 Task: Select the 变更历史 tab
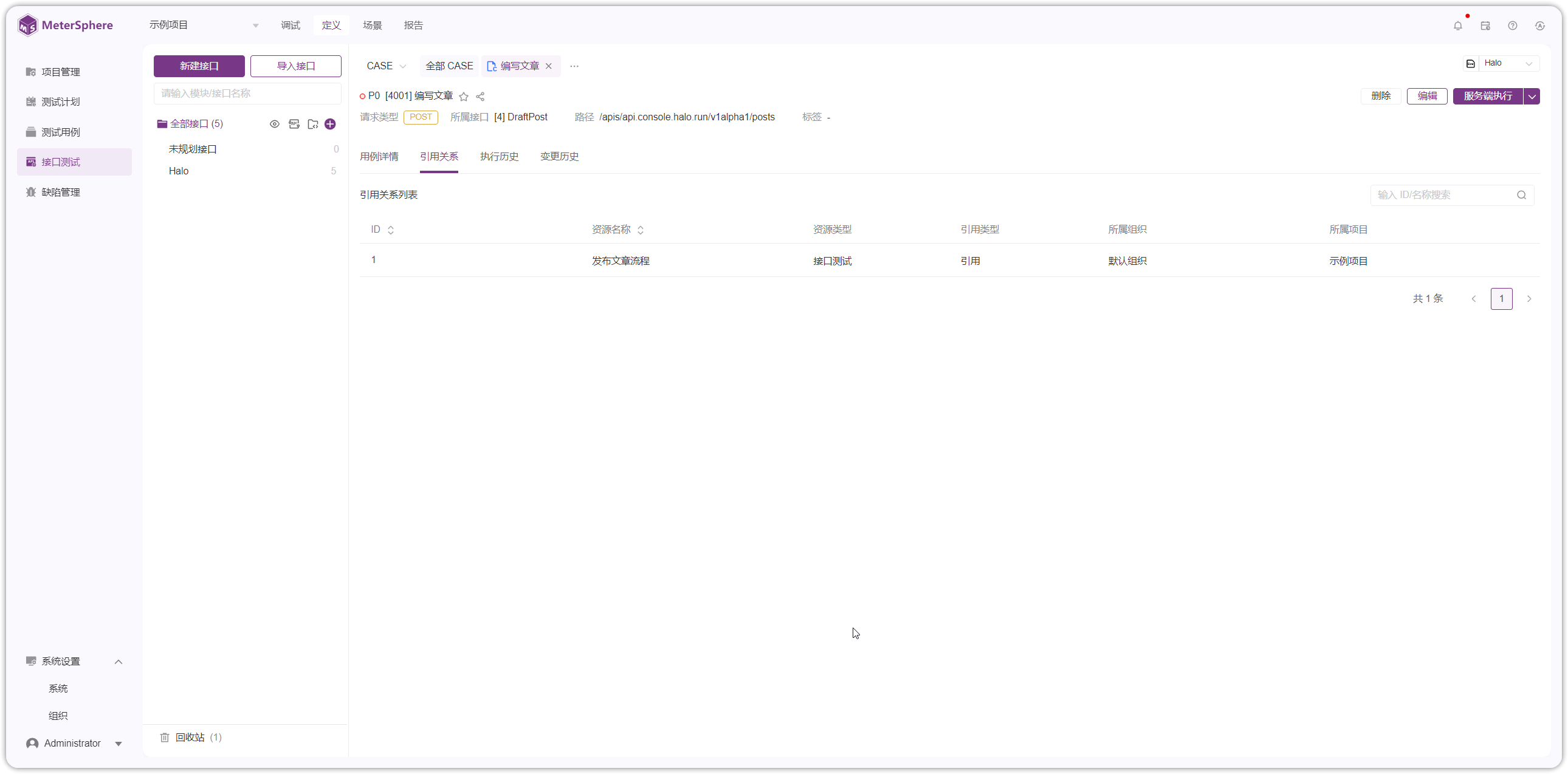(559, 156)
